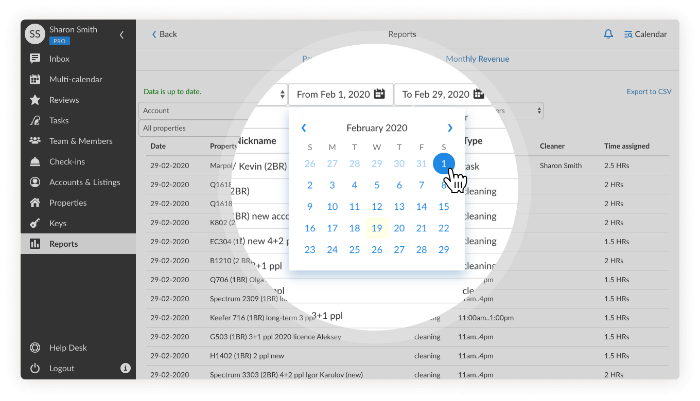The image size is (700, 401).
Task: Go to the next month in the calendar
Action: pos(450,128)
